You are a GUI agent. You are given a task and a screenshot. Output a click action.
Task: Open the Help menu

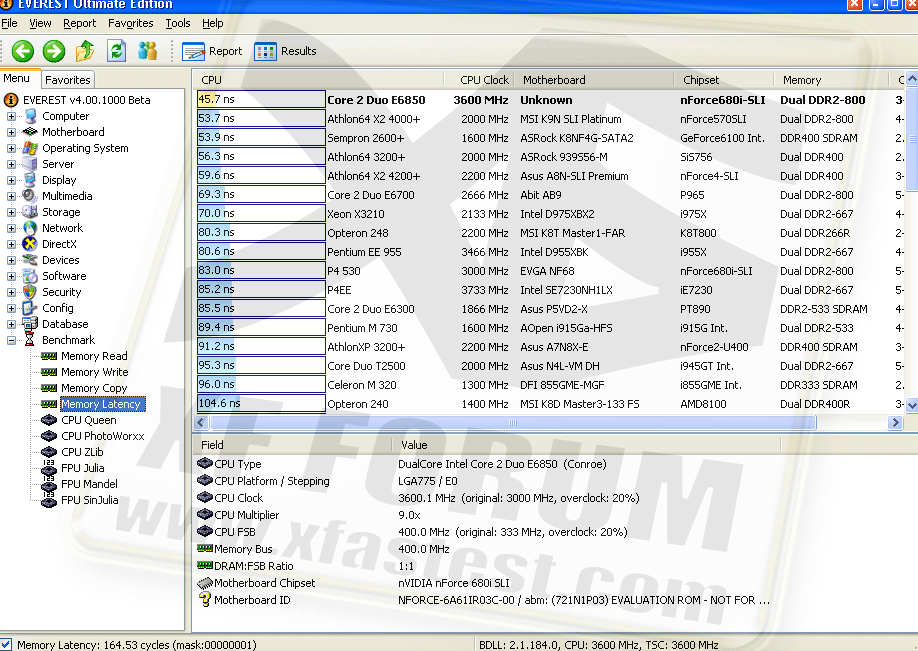[x=213, y=23]
